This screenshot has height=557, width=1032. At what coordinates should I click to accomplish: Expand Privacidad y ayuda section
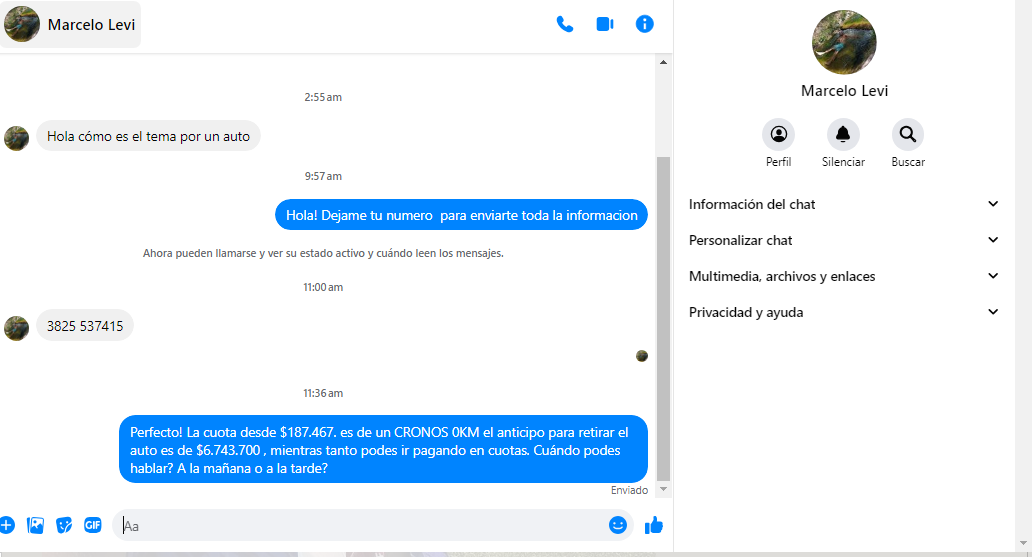point(844,312)
